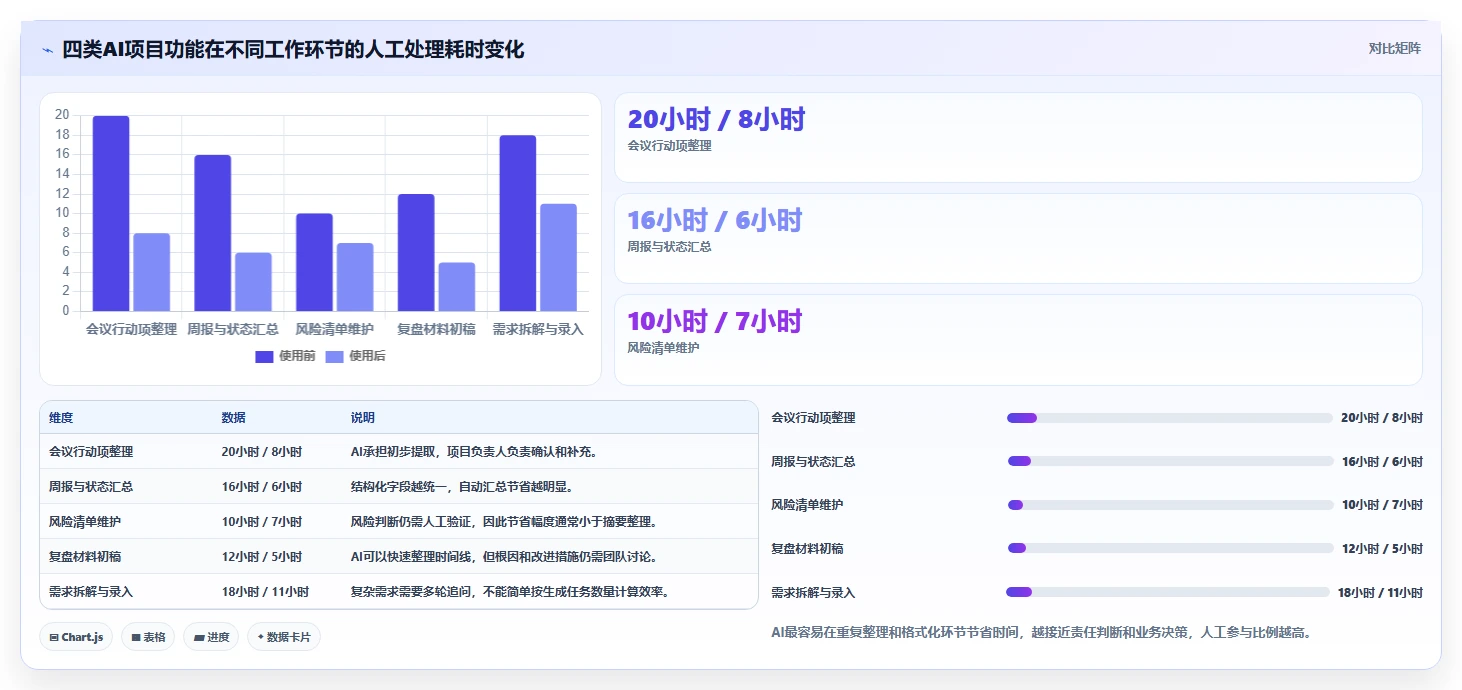Click the 表格 chip

148,637
